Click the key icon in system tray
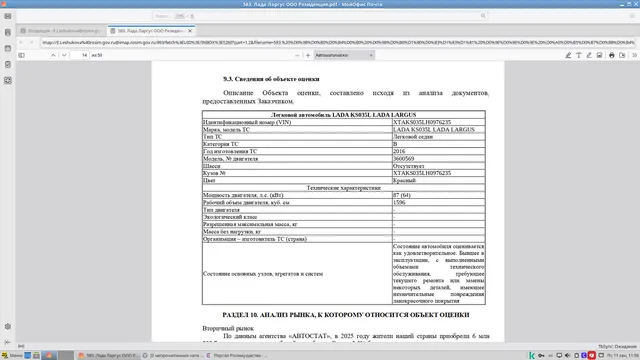 pos(541,356)
